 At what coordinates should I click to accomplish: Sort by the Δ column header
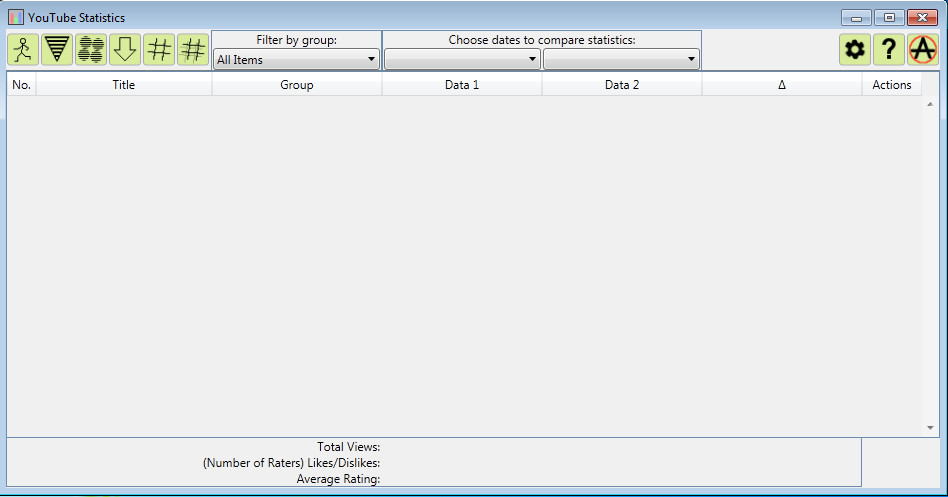click(782, 85)
